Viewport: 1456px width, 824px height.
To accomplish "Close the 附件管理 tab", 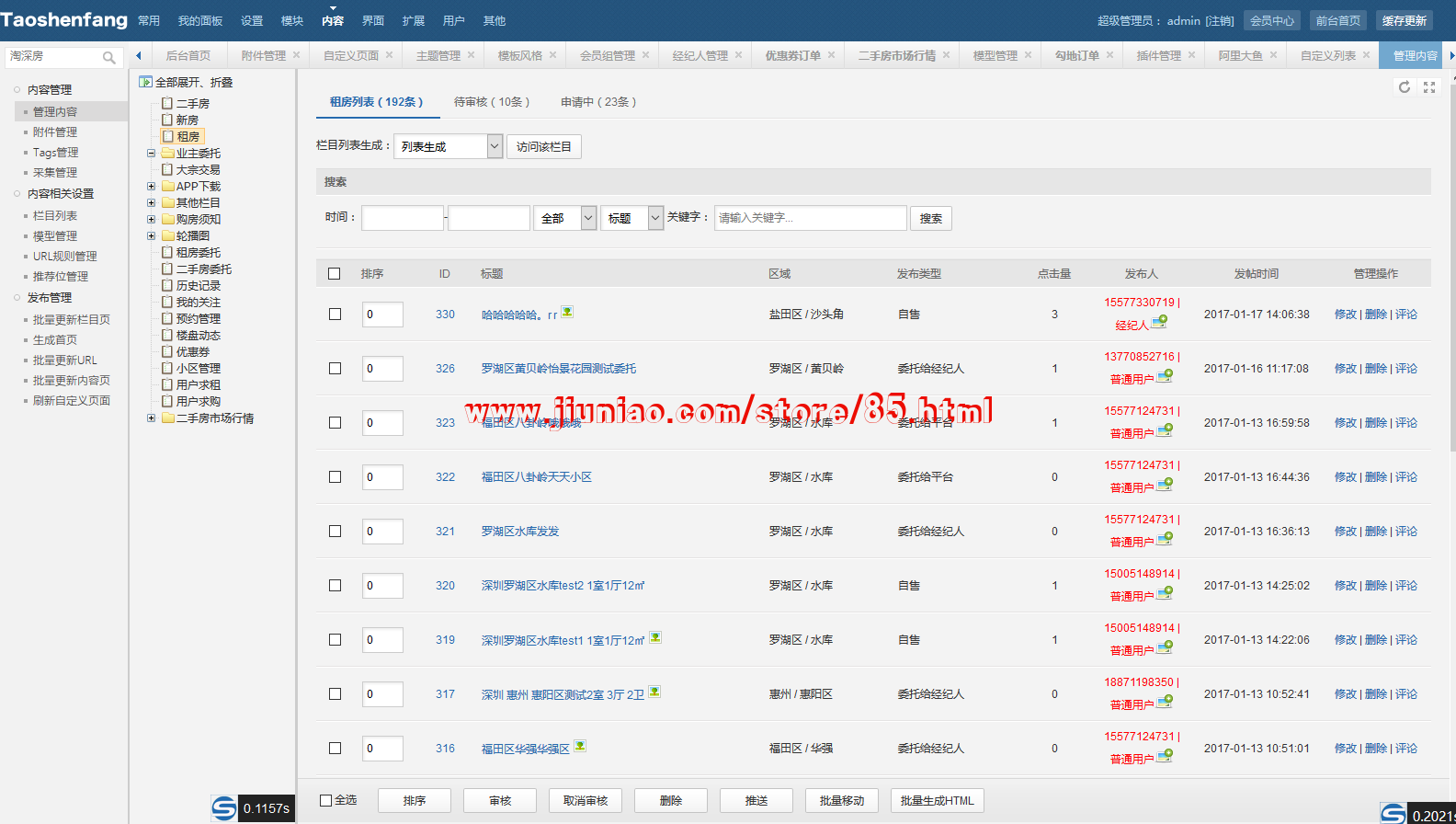I will [296, 55].
